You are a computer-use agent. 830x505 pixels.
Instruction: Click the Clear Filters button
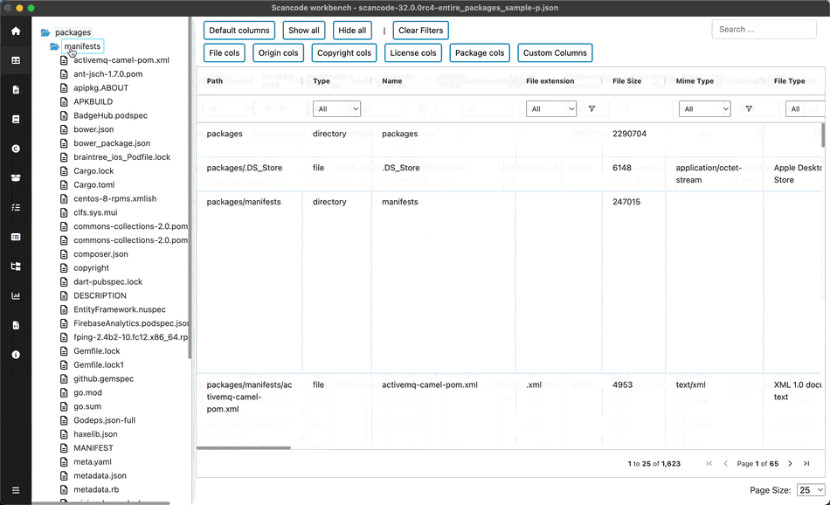click(421, 30)
